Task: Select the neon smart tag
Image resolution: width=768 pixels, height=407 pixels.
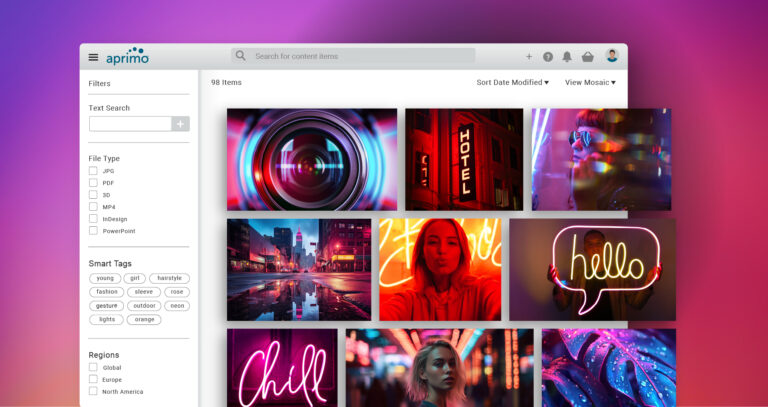Action: pos(177,306)
